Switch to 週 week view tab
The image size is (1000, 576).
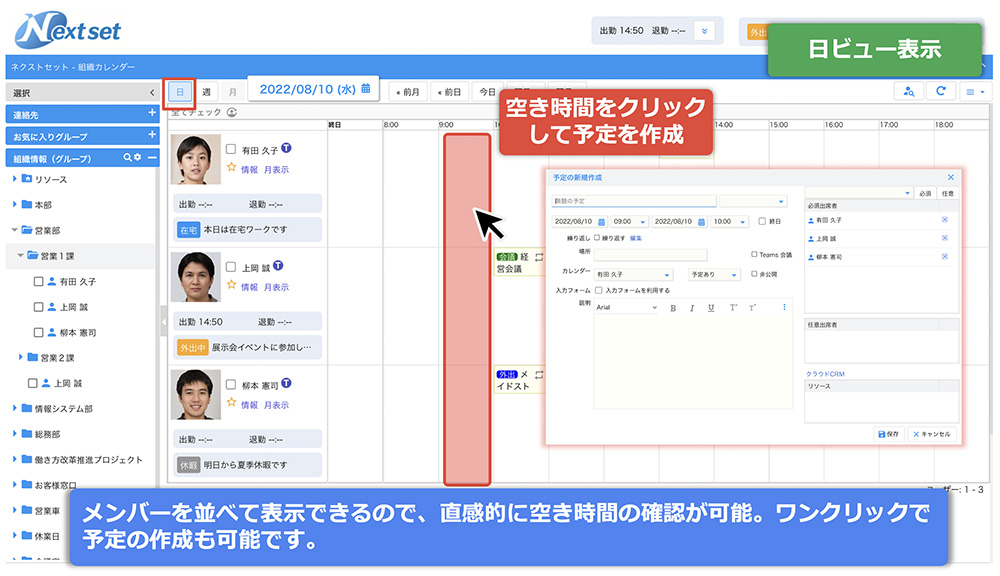point(206,92)
